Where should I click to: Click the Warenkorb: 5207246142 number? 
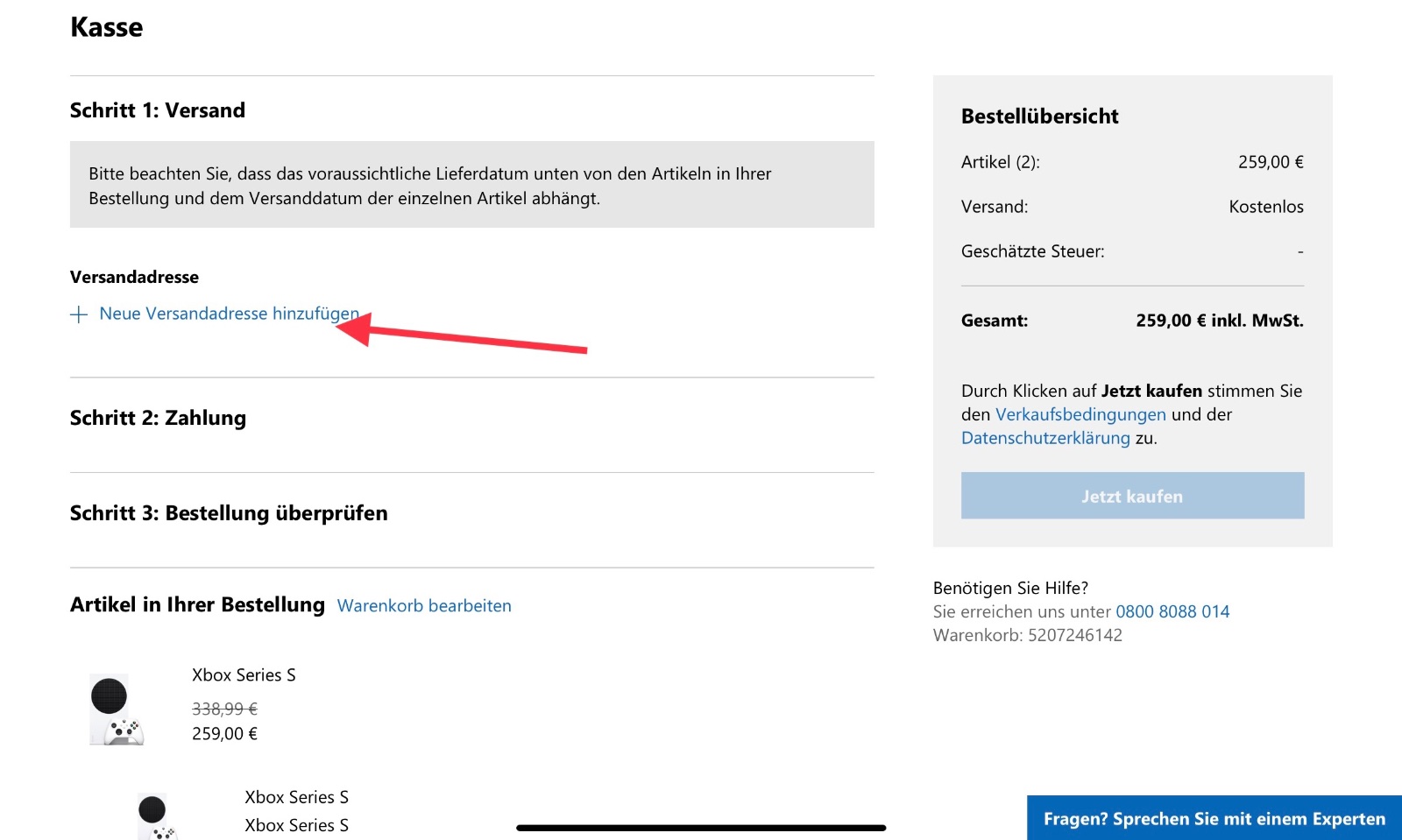click(x=1028, y=635)
